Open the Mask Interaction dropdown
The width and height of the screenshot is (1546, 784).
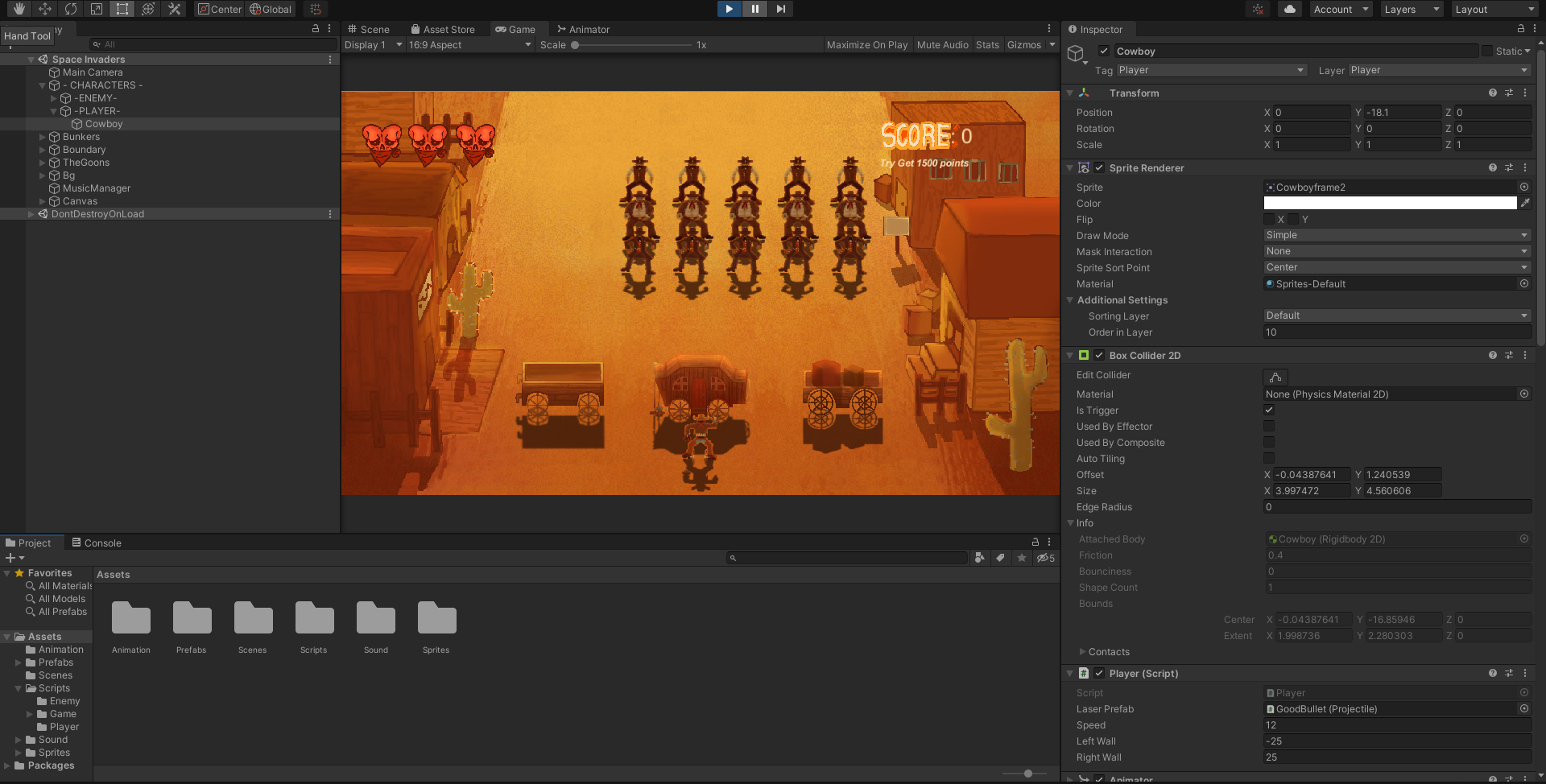click(x=1397, y=251)
